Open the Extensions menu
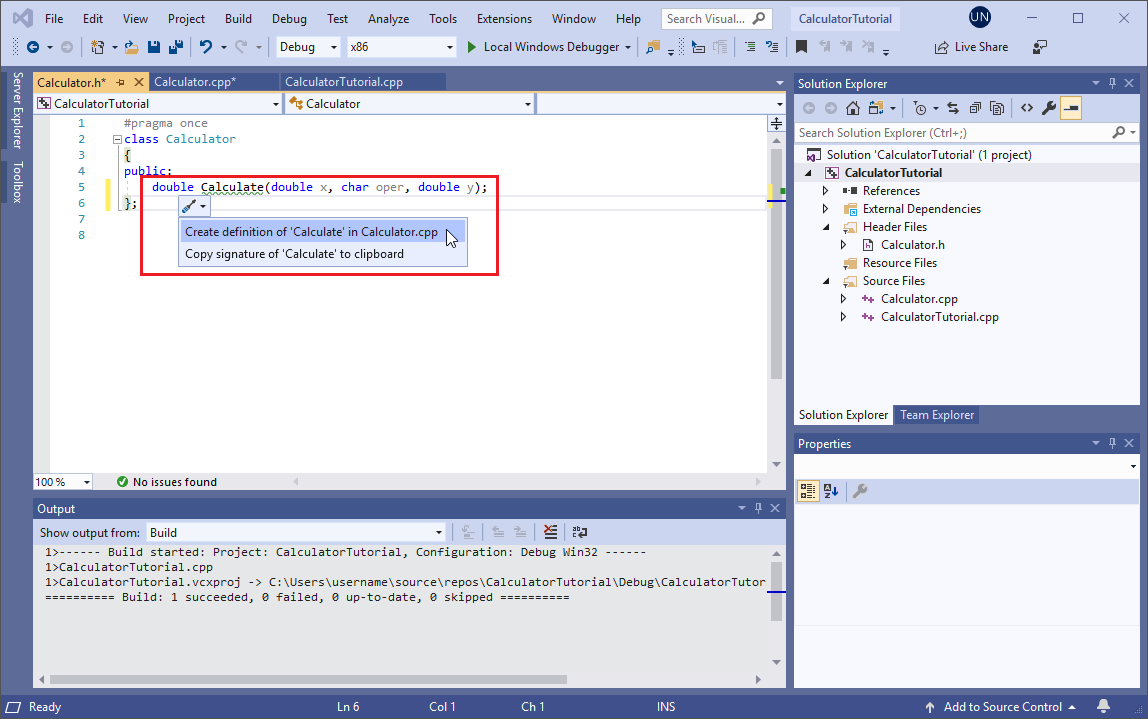This screenshot has width=1148, height=719. pos(504,18)
